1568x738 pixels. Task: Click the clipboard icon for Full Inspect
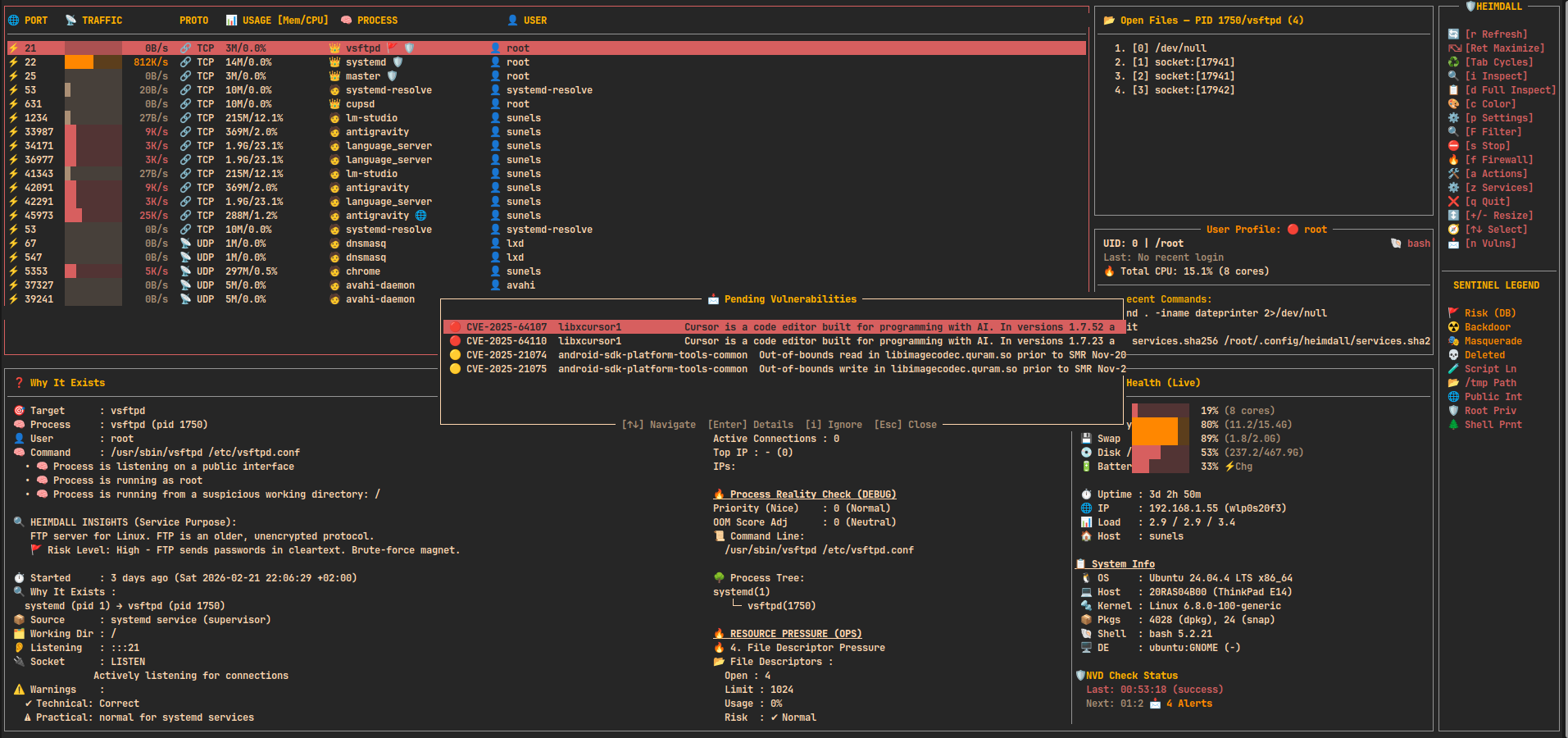click(x=1453, y=90)
